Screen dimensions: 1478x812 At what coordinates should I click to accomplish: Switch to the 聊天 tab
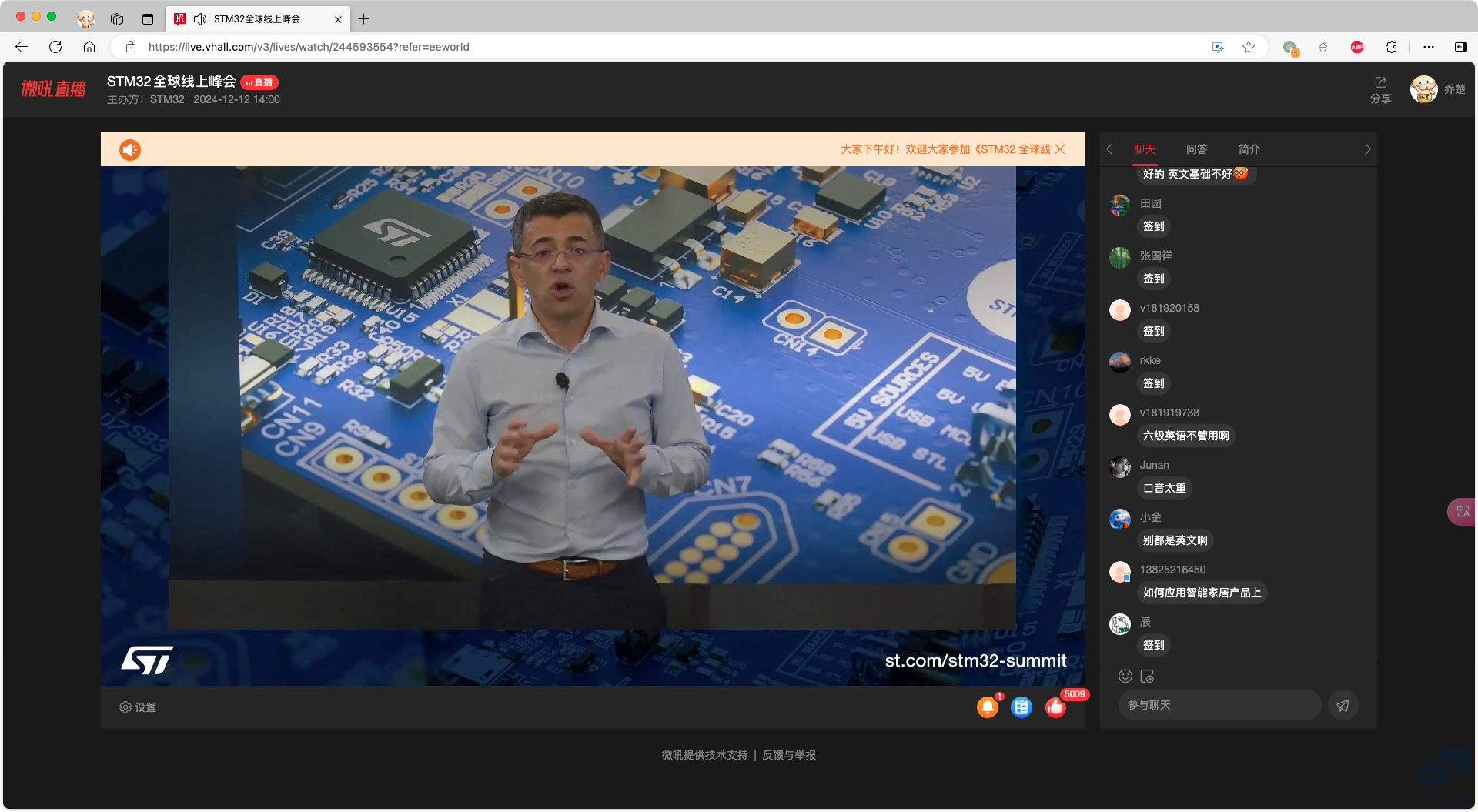click(1144, 149)
